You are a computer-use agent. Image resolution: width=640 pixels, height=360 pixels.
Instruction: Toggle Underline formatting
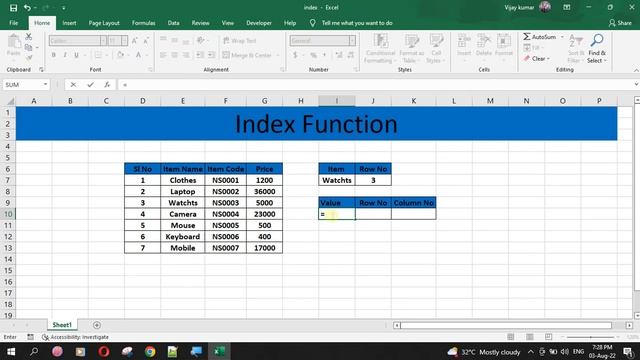point(76,55)
